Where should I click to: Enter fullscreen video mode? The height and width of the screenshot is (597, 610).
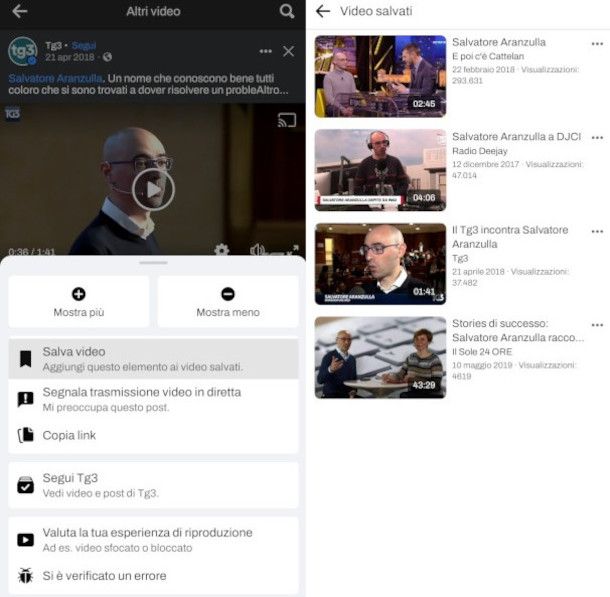[293, 250]
